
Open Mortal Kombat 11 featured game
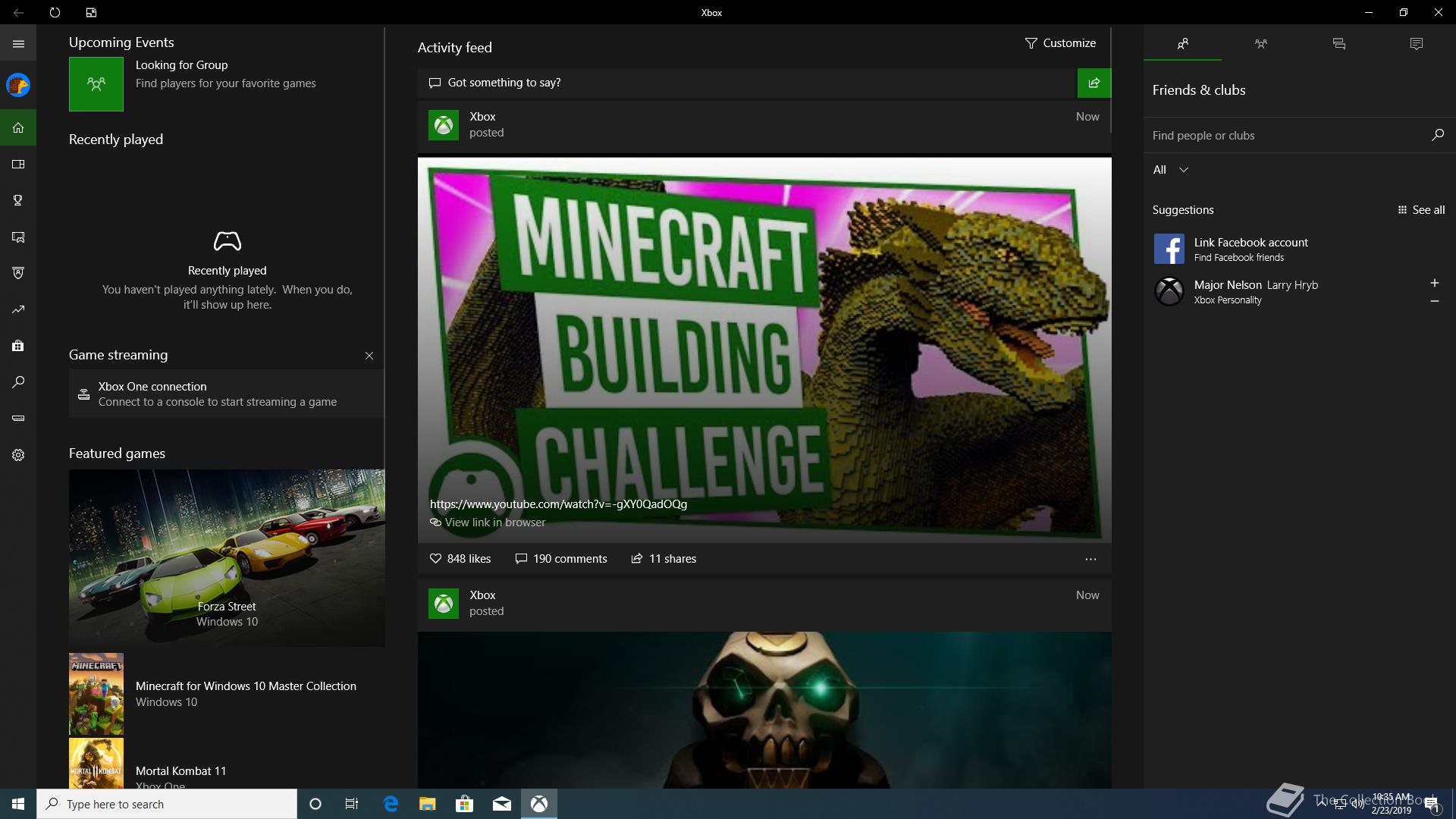227,764
